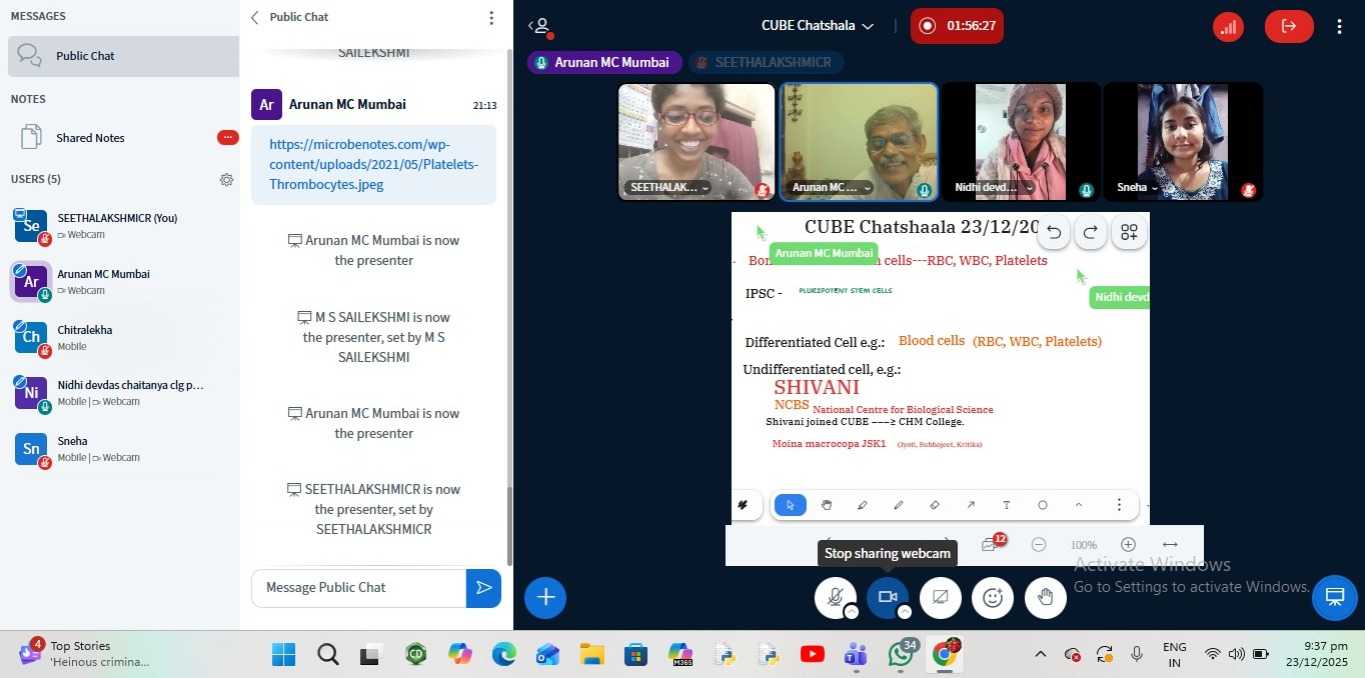The width and height of the screenshot is (1365, 678).
Task: Send the public chat message
Action: pos(483,587)
